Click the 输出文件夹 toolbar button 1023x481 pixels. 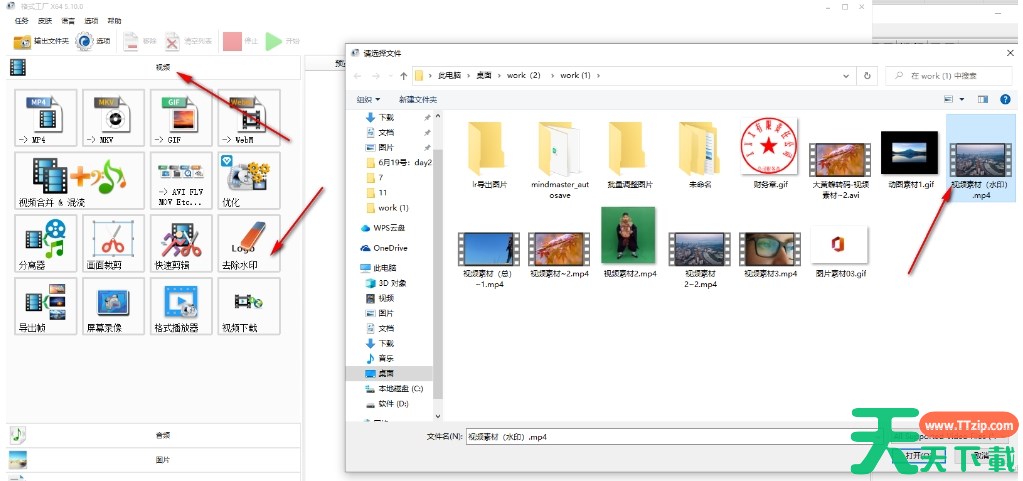pos(41,41)
